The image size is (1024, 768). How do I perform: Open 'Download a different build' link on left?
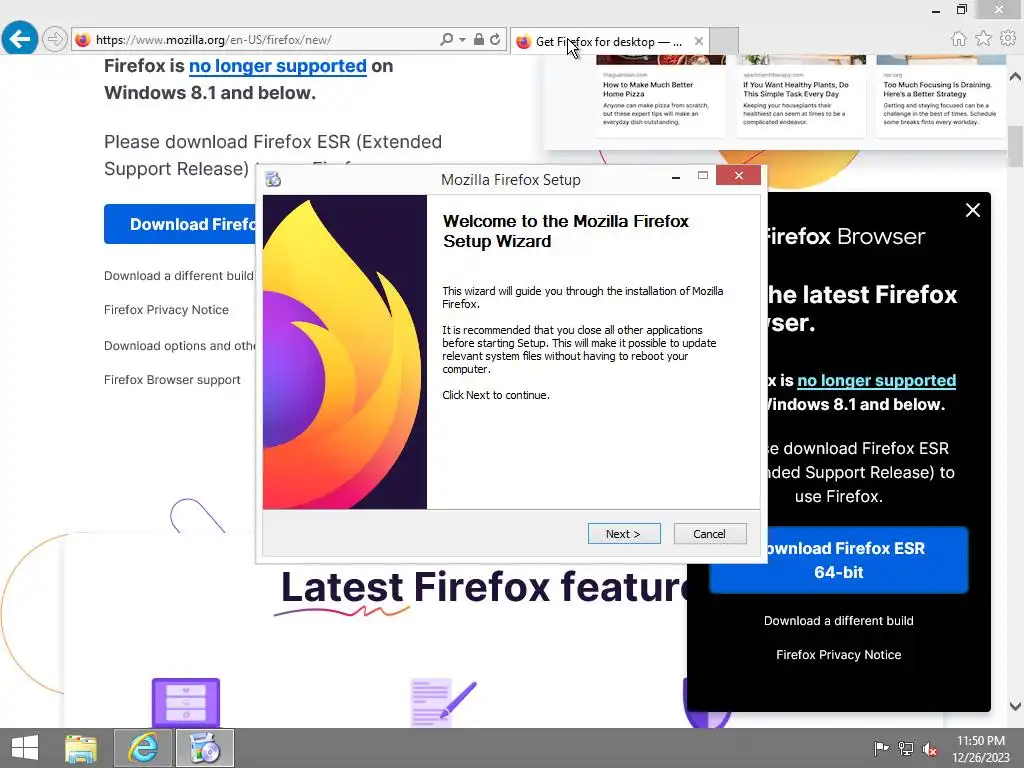pos(179,276)
